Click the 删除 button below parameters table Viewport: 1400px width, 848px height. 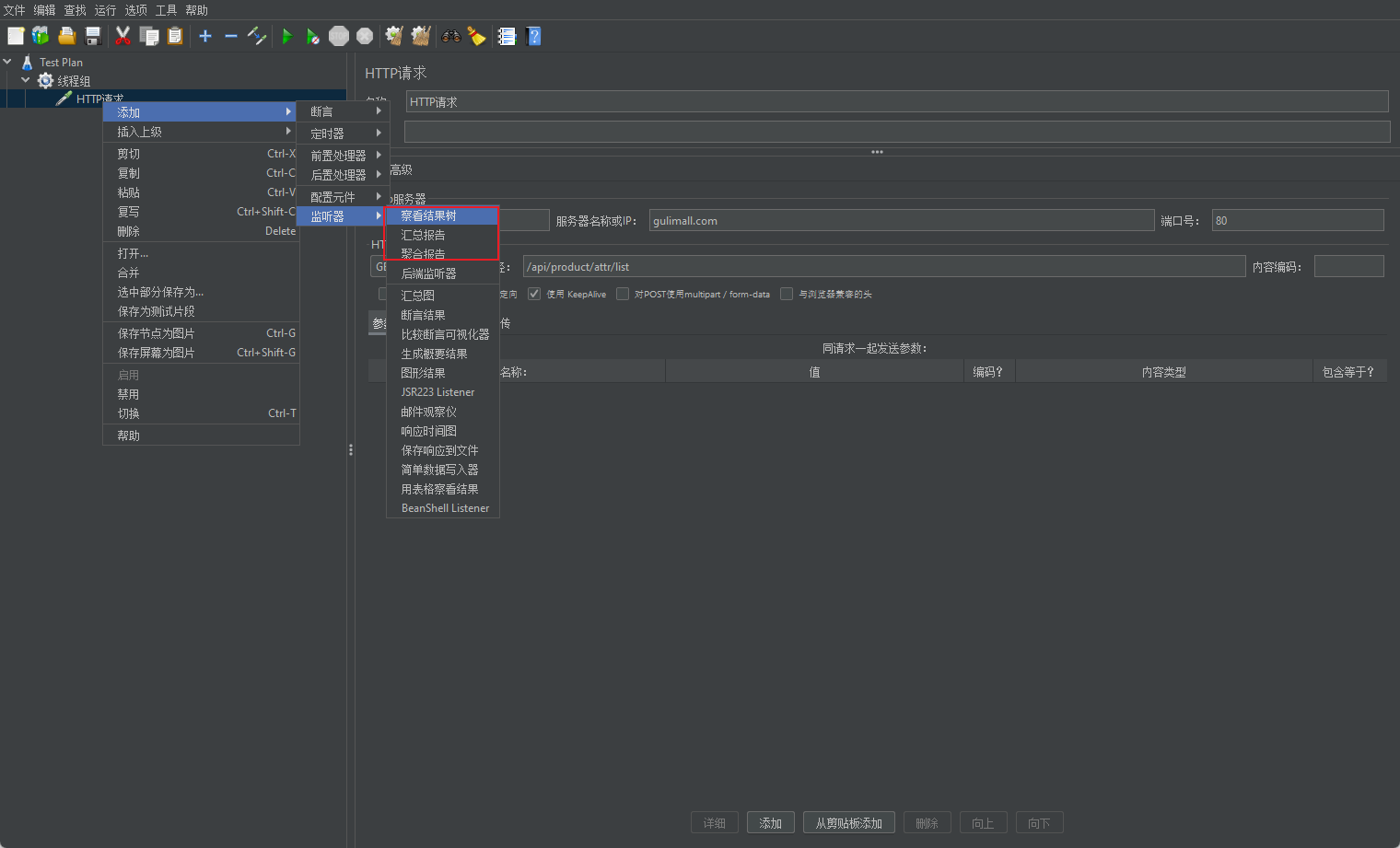[927, 823]
